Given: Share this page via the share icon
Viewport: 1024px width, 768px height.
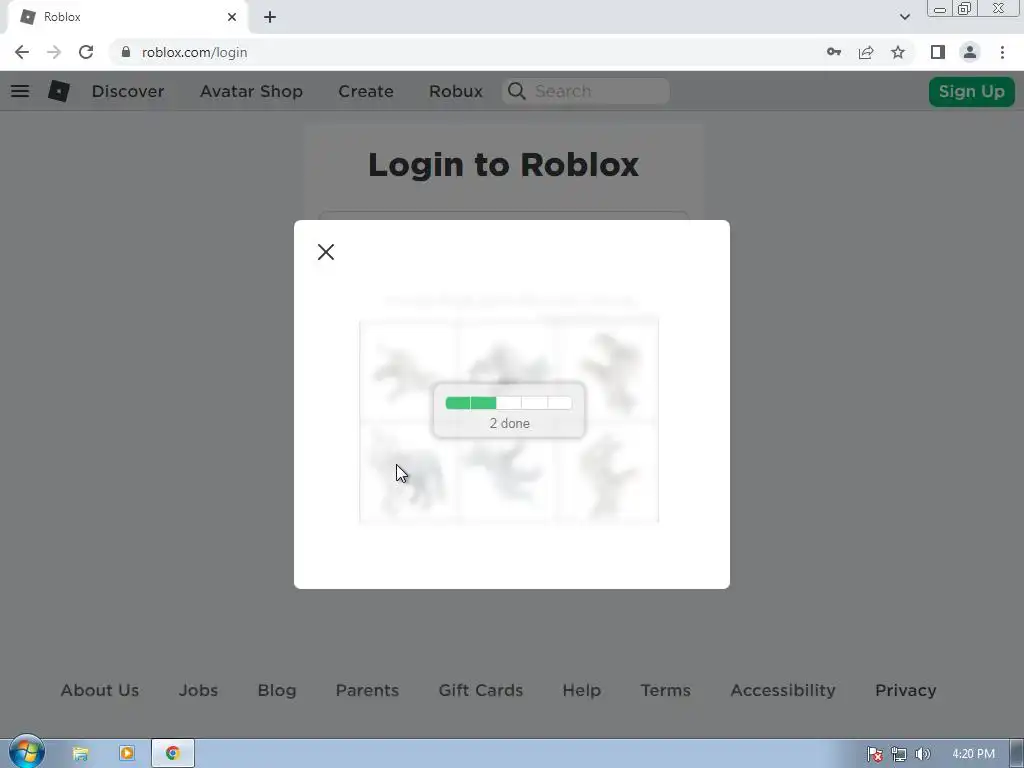Looking at the screenshot, I should 866,52.
